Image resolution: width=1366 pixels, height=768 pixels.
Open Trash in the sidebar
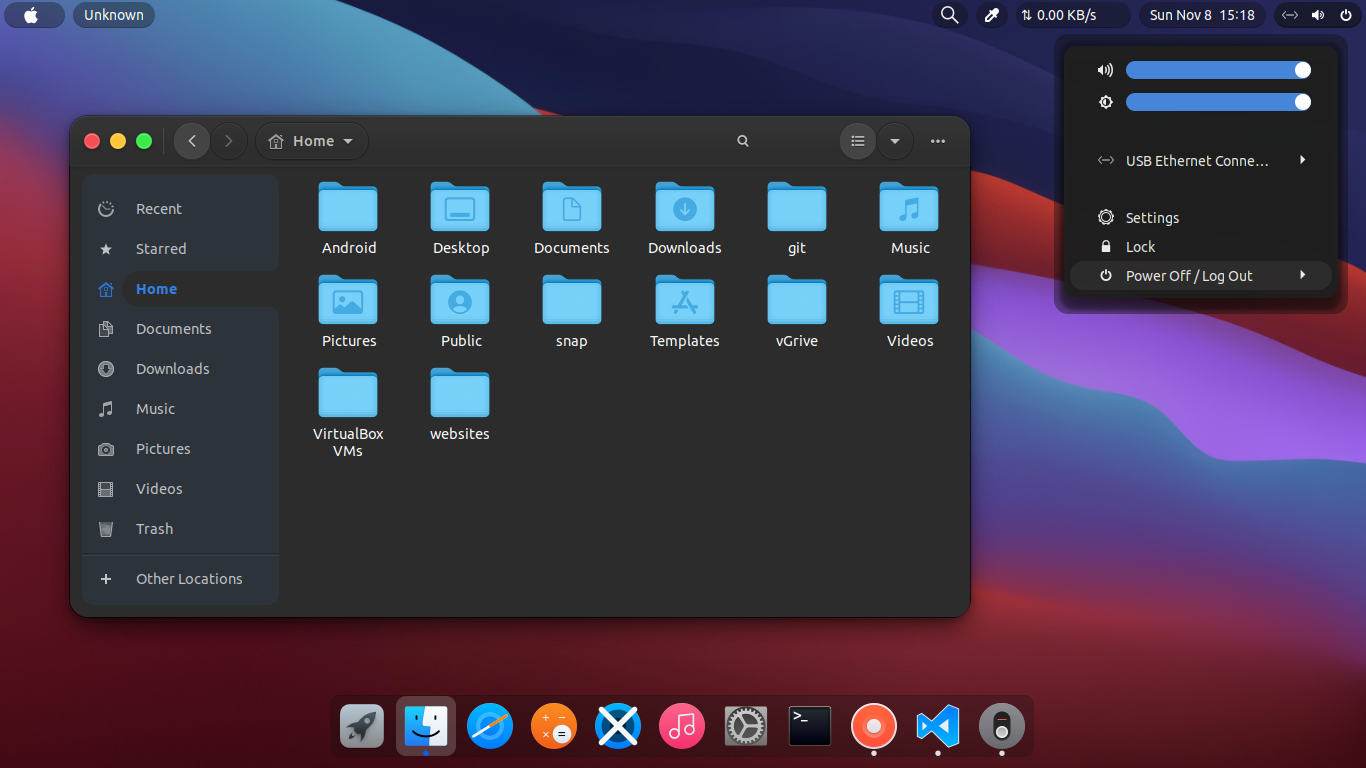click(x=181, y=529)
